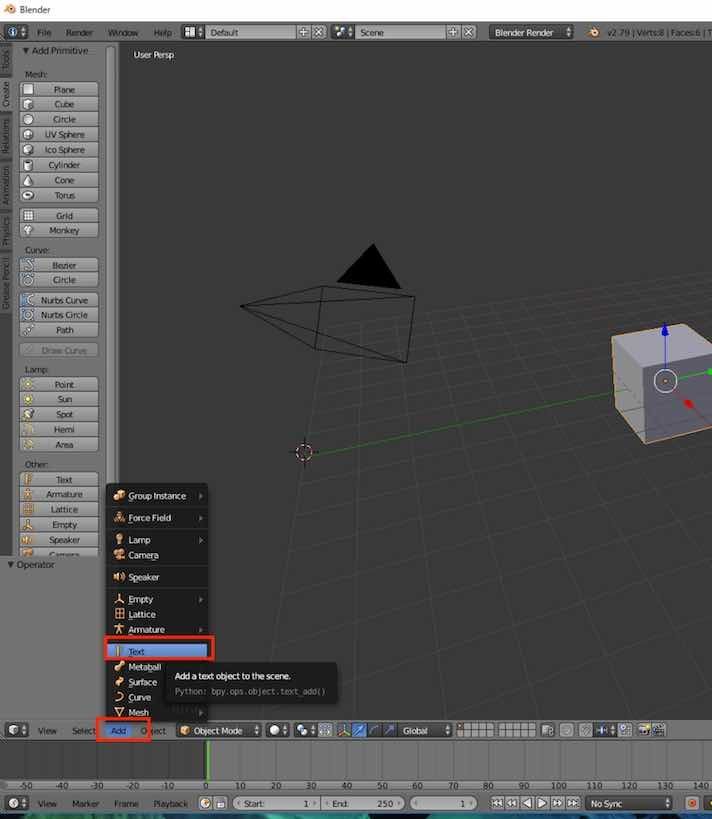This screenshot has width=712, height=819.
Task: Choose Camera in the Add menu
Action: (x=158, y=555)
